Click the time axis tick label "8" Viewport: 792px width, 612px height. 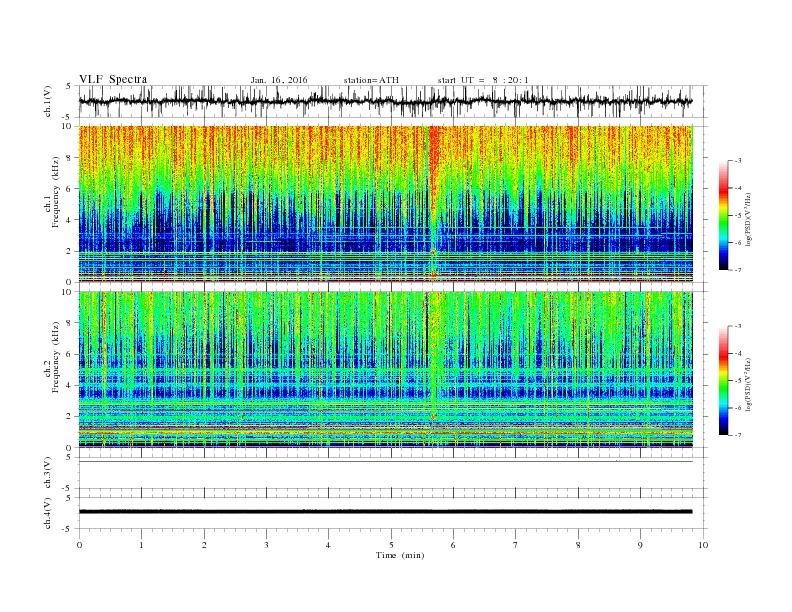click(x=578, y=545)
